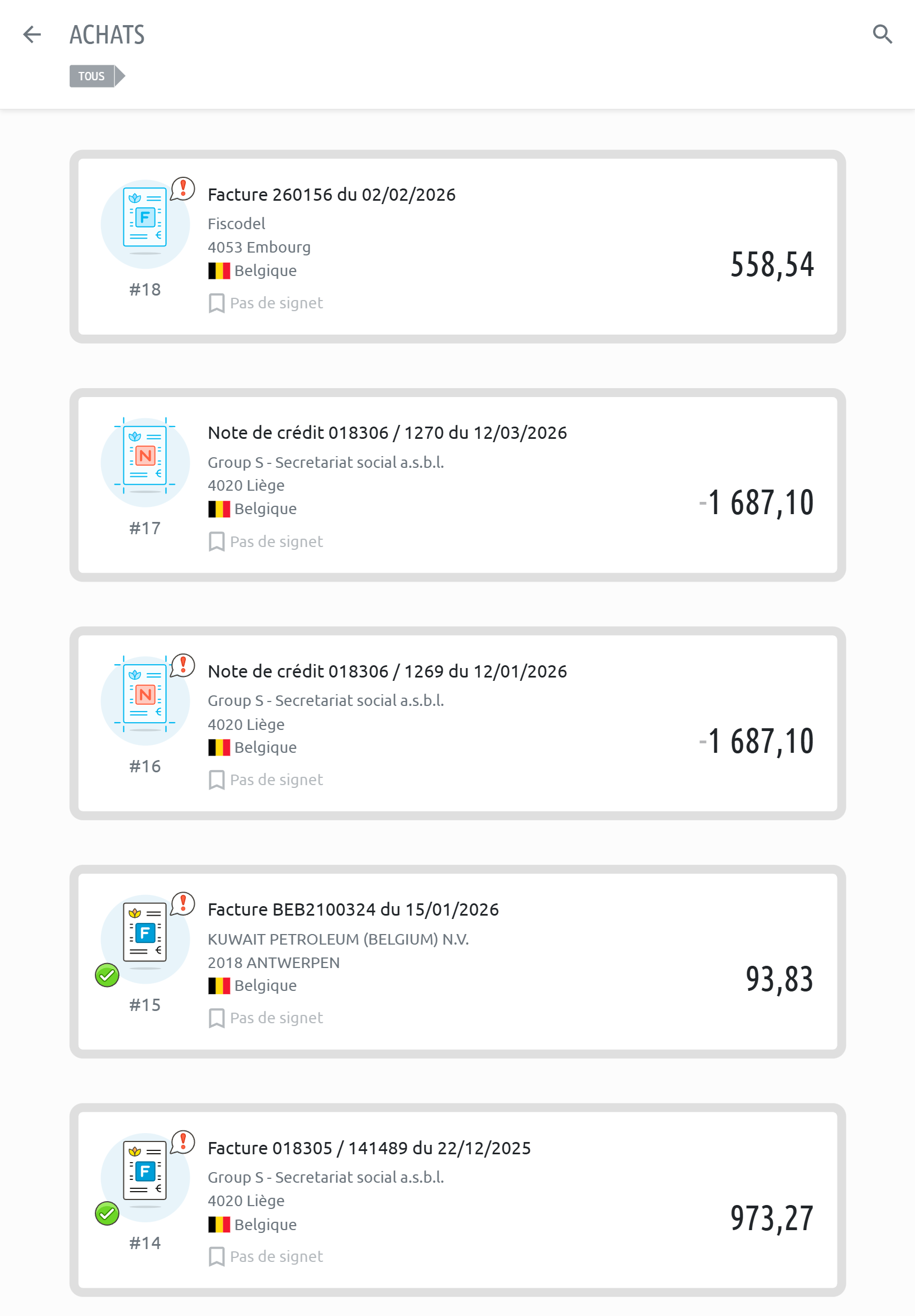The height and width of the screenshot is (1316, 915).
Task: Click the invoice #18 document icon
Action: click(145, 217)
